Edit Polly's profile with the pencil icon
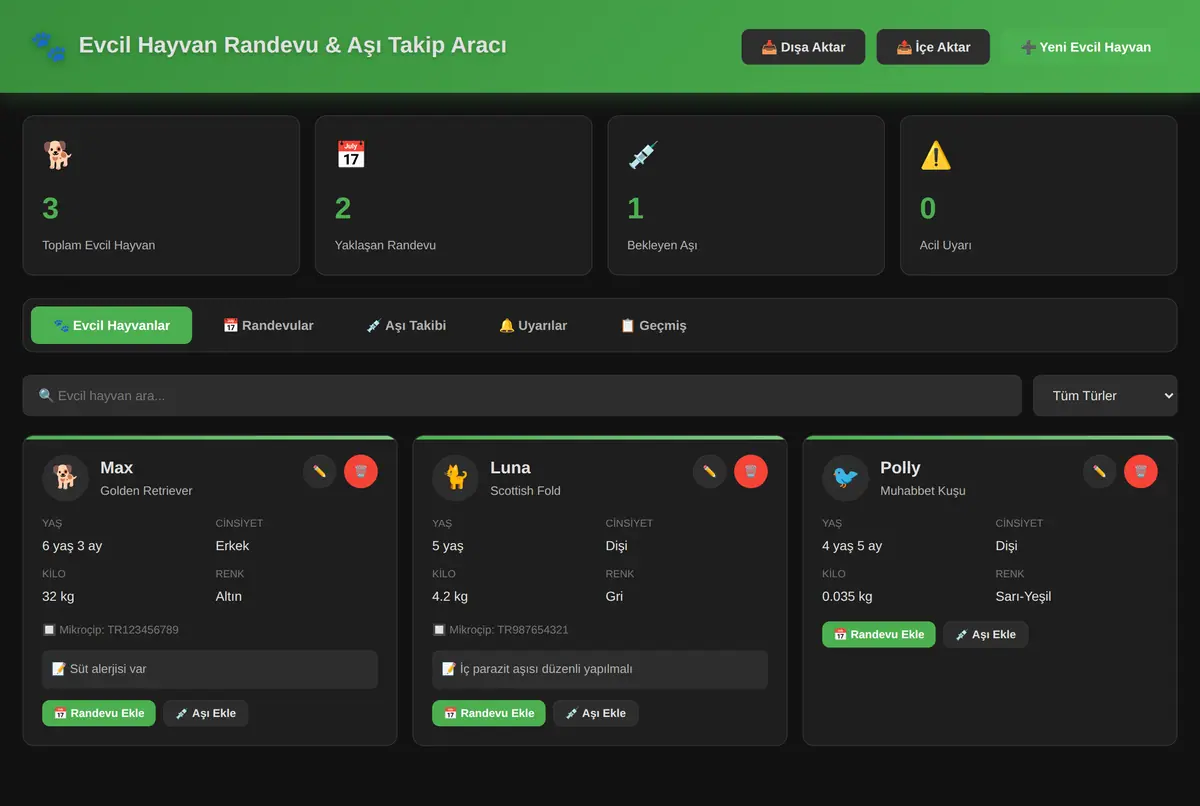The image size is (1200, 806). tap(1100, 472)
